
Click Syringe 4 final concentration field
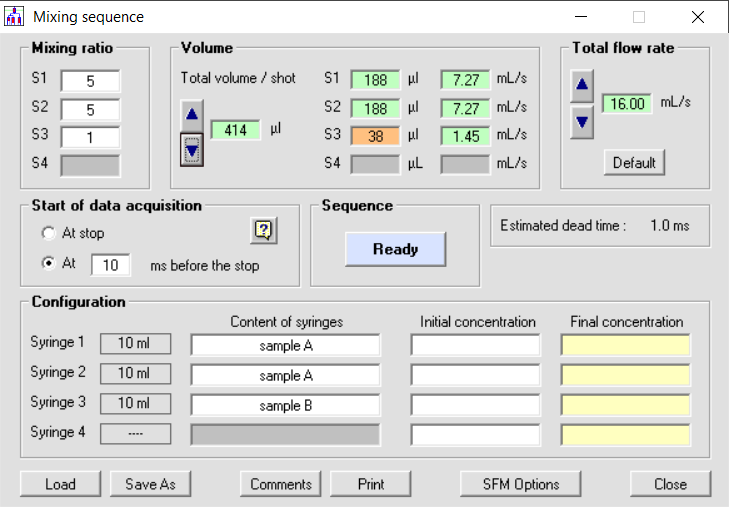(625, 435)
